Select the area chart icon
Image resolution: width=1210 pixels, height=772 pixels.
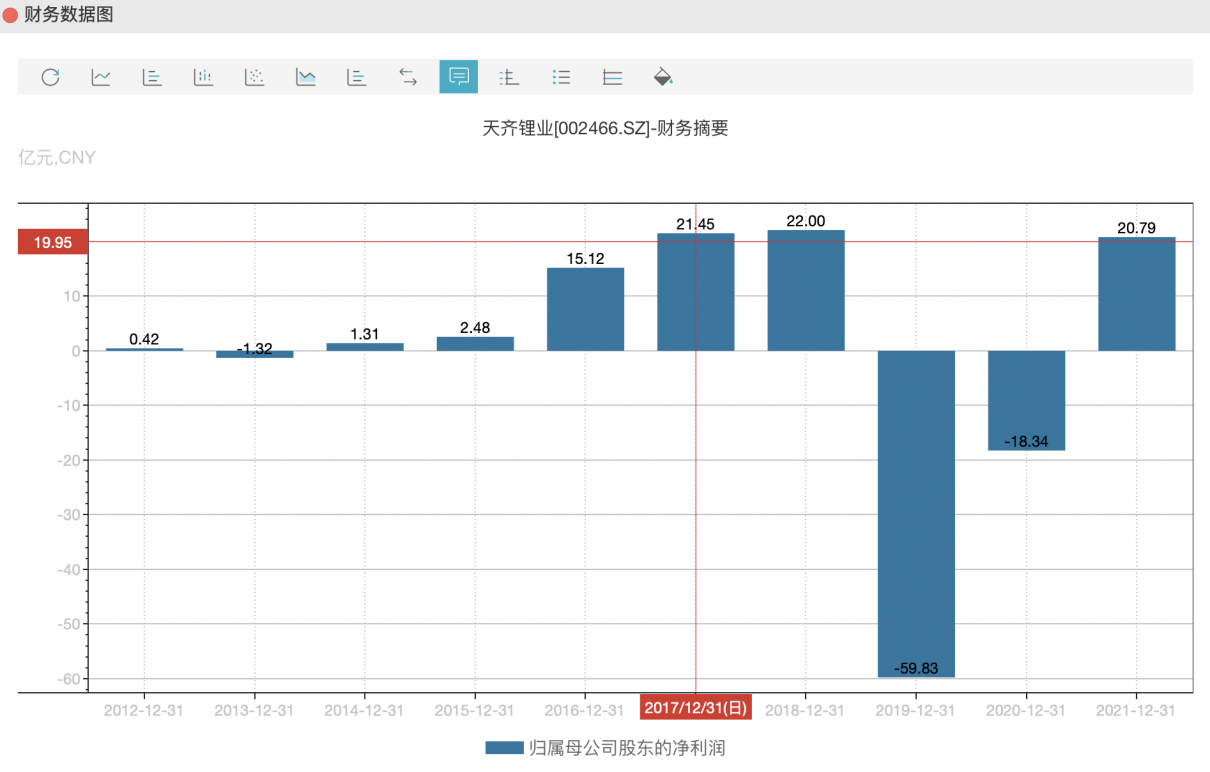tap(306, 77)
